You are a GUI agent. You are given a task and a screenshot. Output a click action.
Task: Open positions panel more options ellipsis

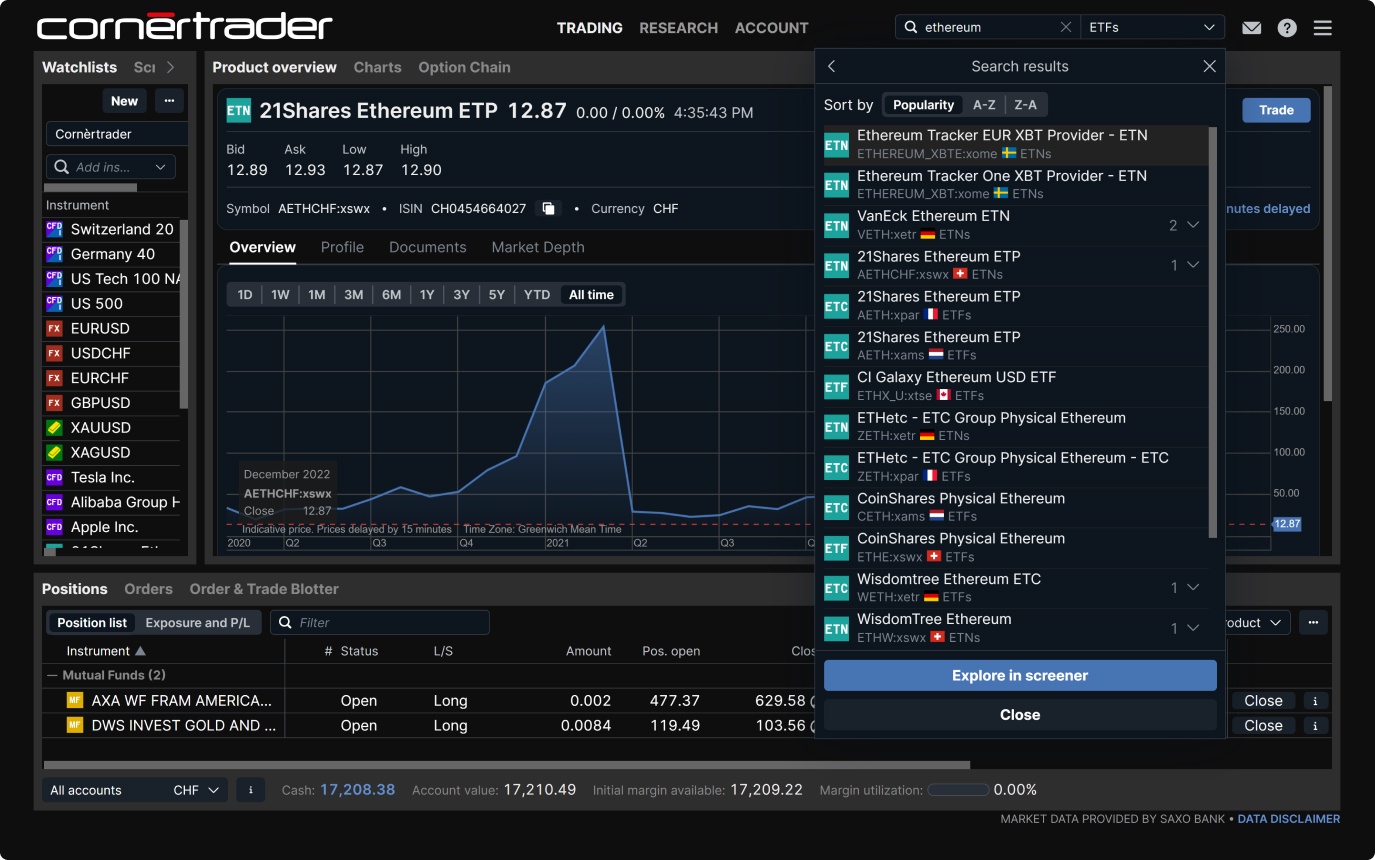click(1313, 622)
